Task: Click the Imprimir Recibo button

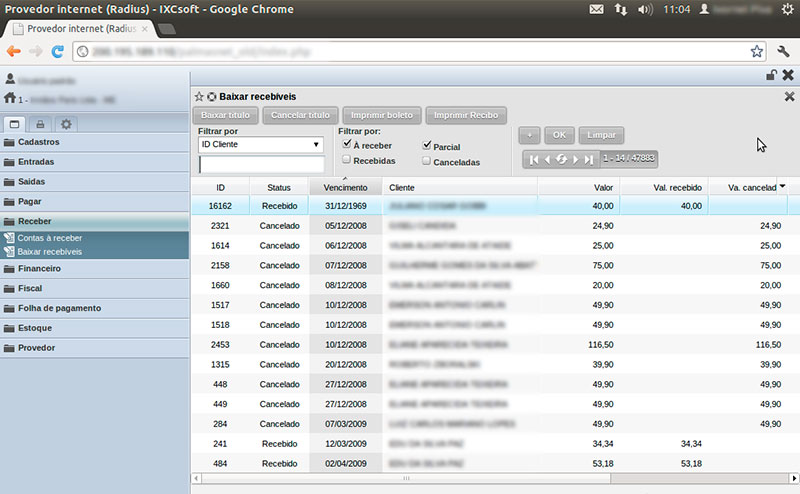Action: pos(466,115)
